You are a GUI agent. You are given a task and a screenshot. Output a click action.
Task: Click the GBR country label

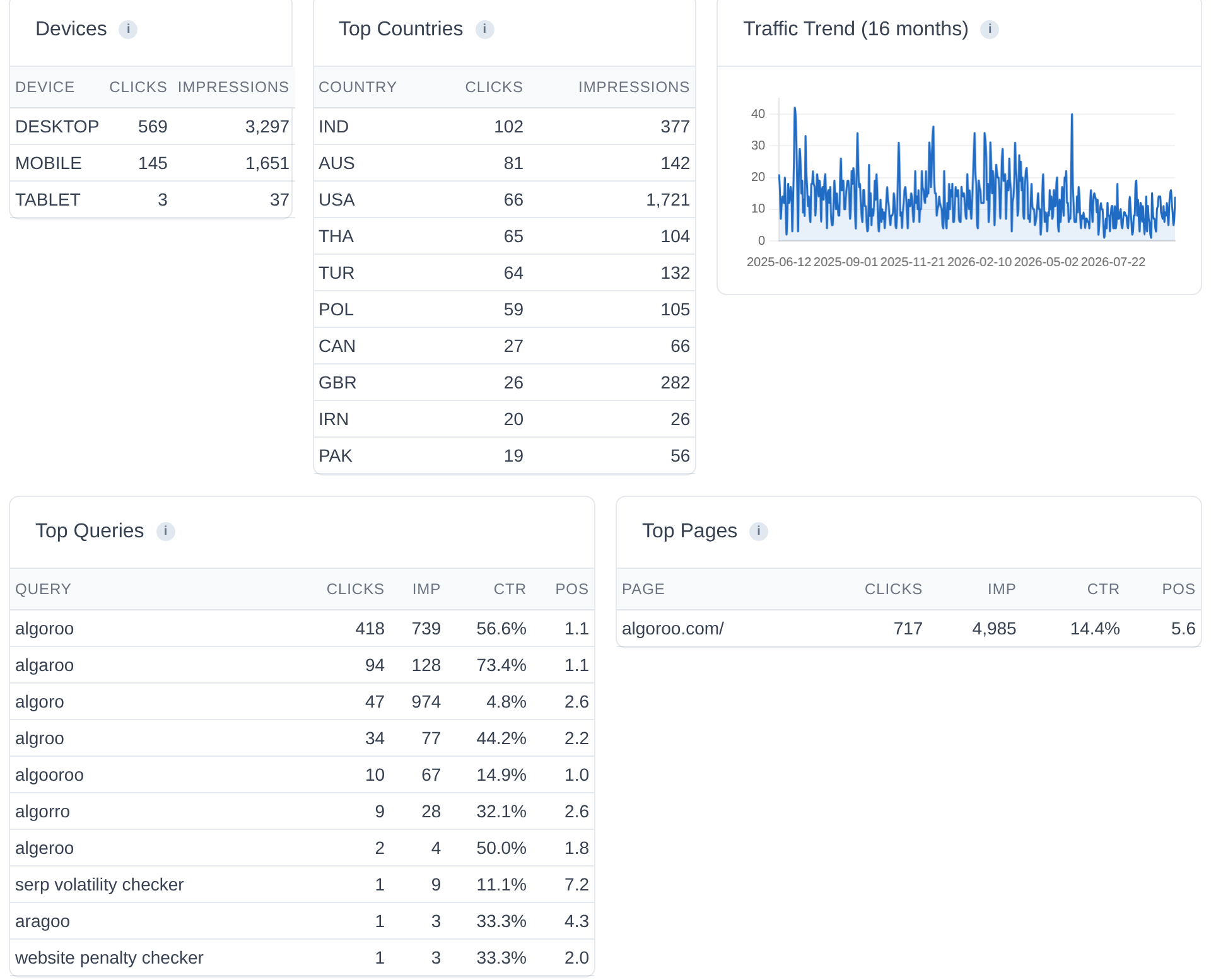[337, 383]
